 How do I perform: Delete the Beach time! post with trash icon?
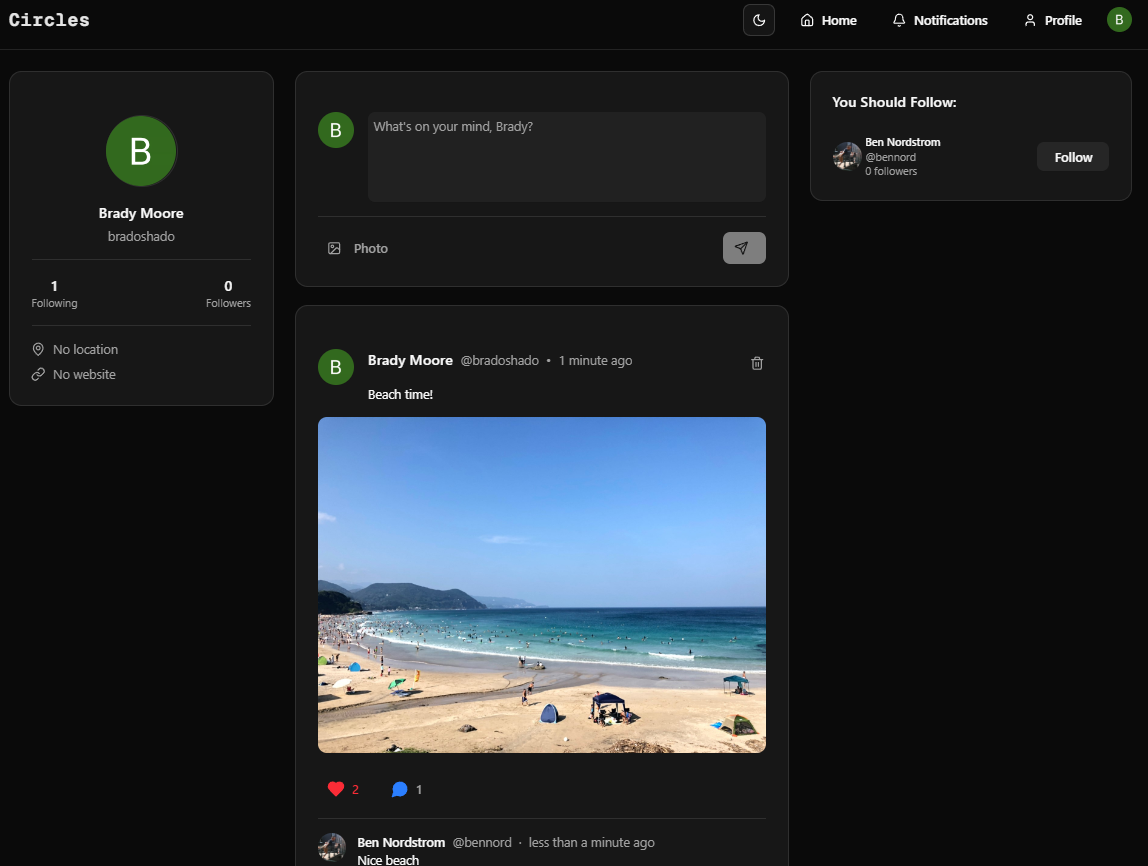click(x=757, y=363)
